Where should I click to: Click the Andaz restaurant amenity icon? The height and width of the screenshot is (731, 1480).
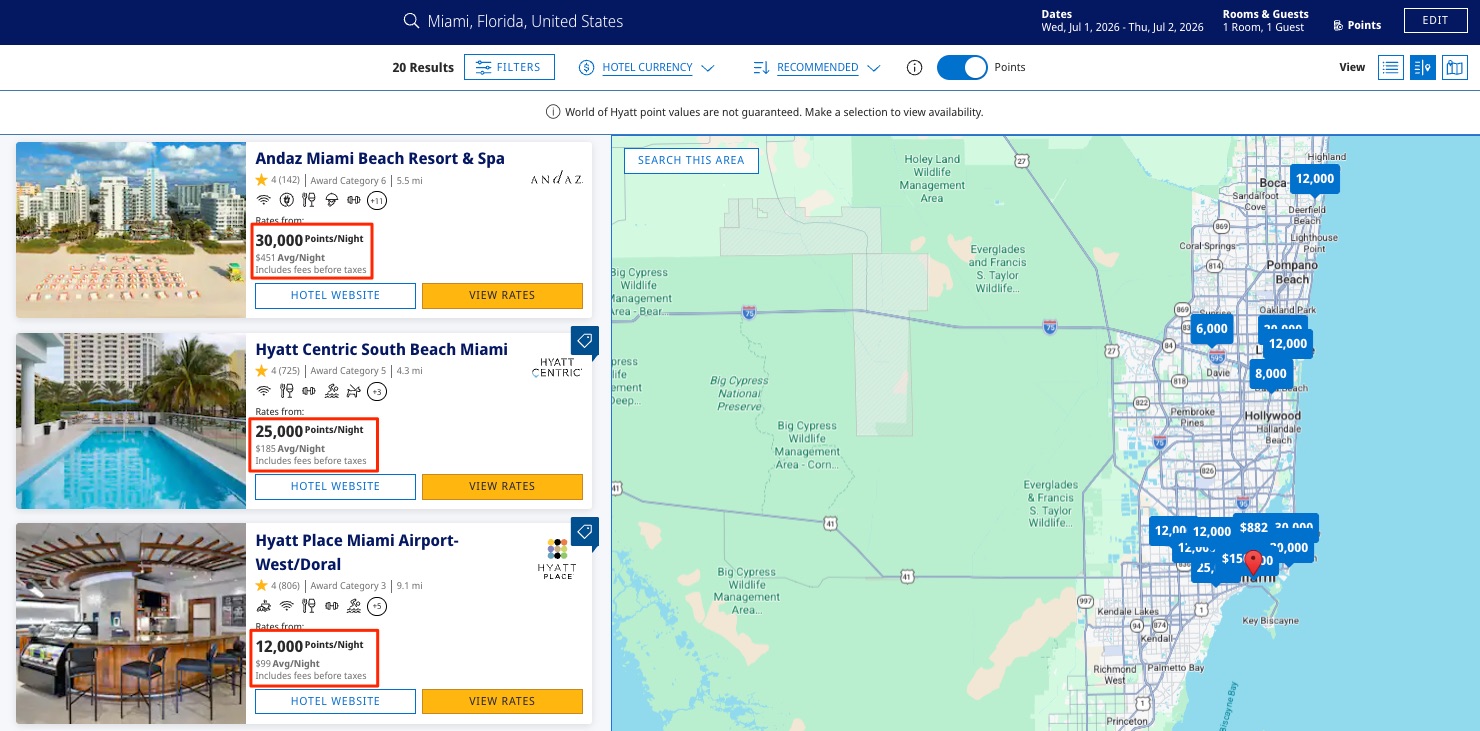pos(309,200)
